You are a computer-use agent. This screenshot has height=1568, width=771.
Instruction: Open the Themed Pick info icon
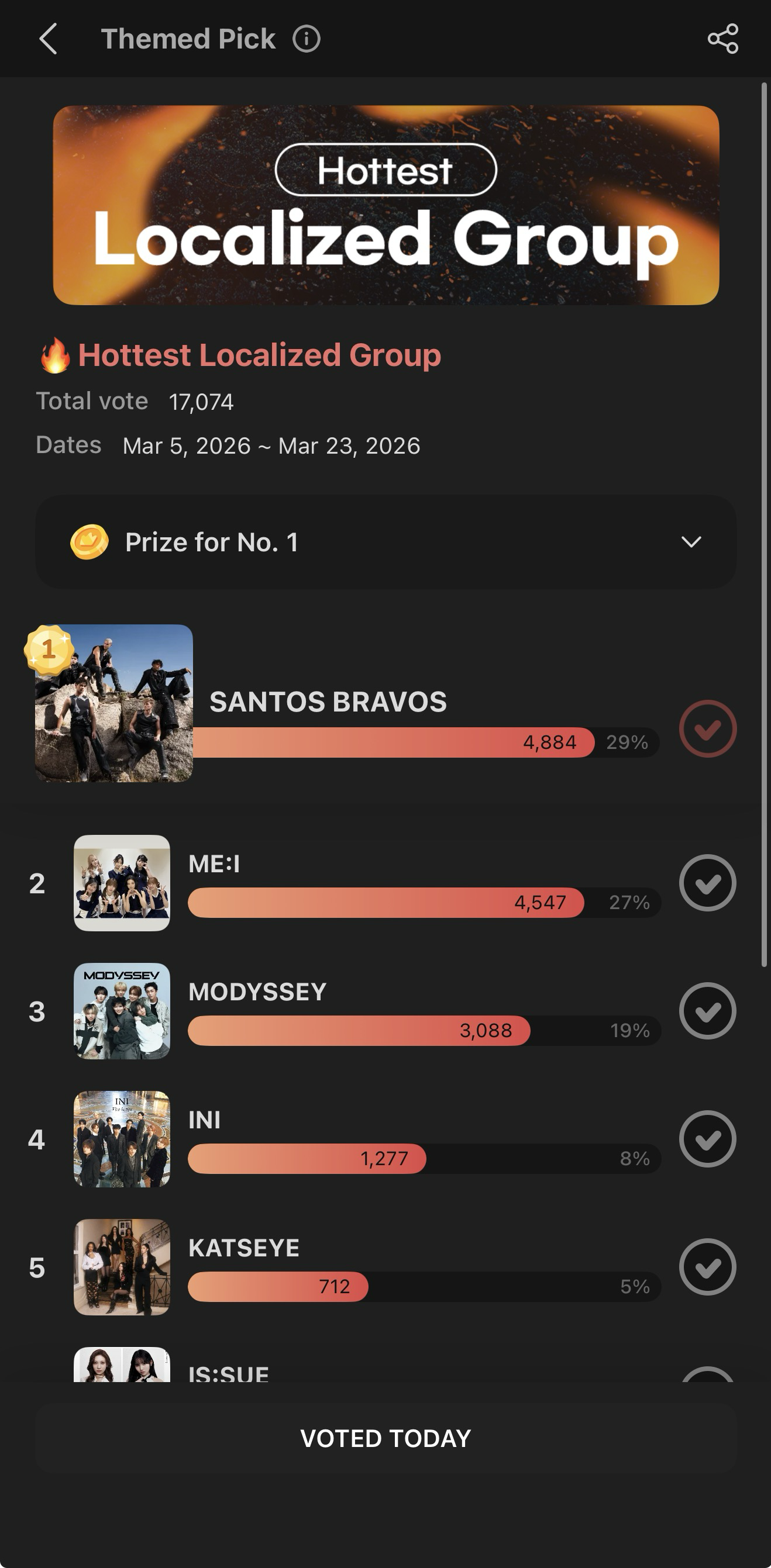pyautogui.click(x=307, y=40)
